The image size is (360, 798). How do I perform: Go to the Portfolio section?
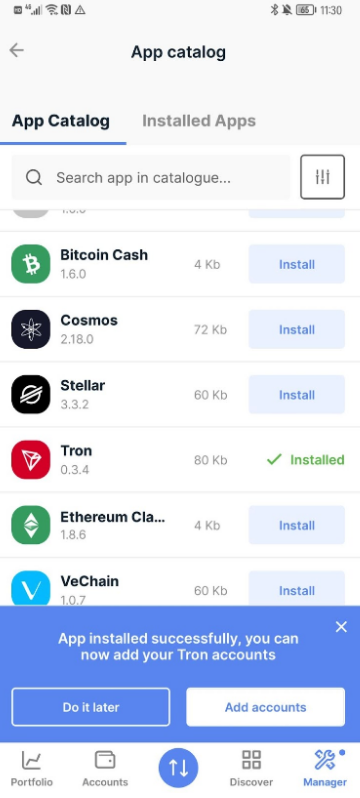pos(32,768)
